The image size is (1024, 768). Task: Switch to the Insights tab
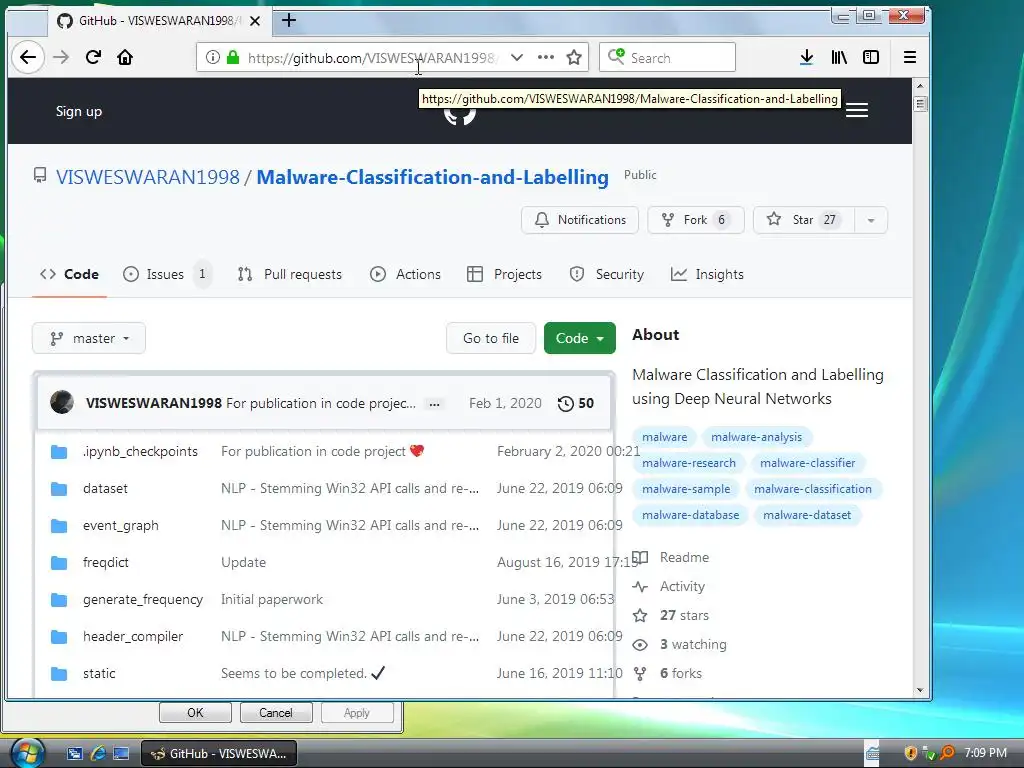(x=707, y=274)
